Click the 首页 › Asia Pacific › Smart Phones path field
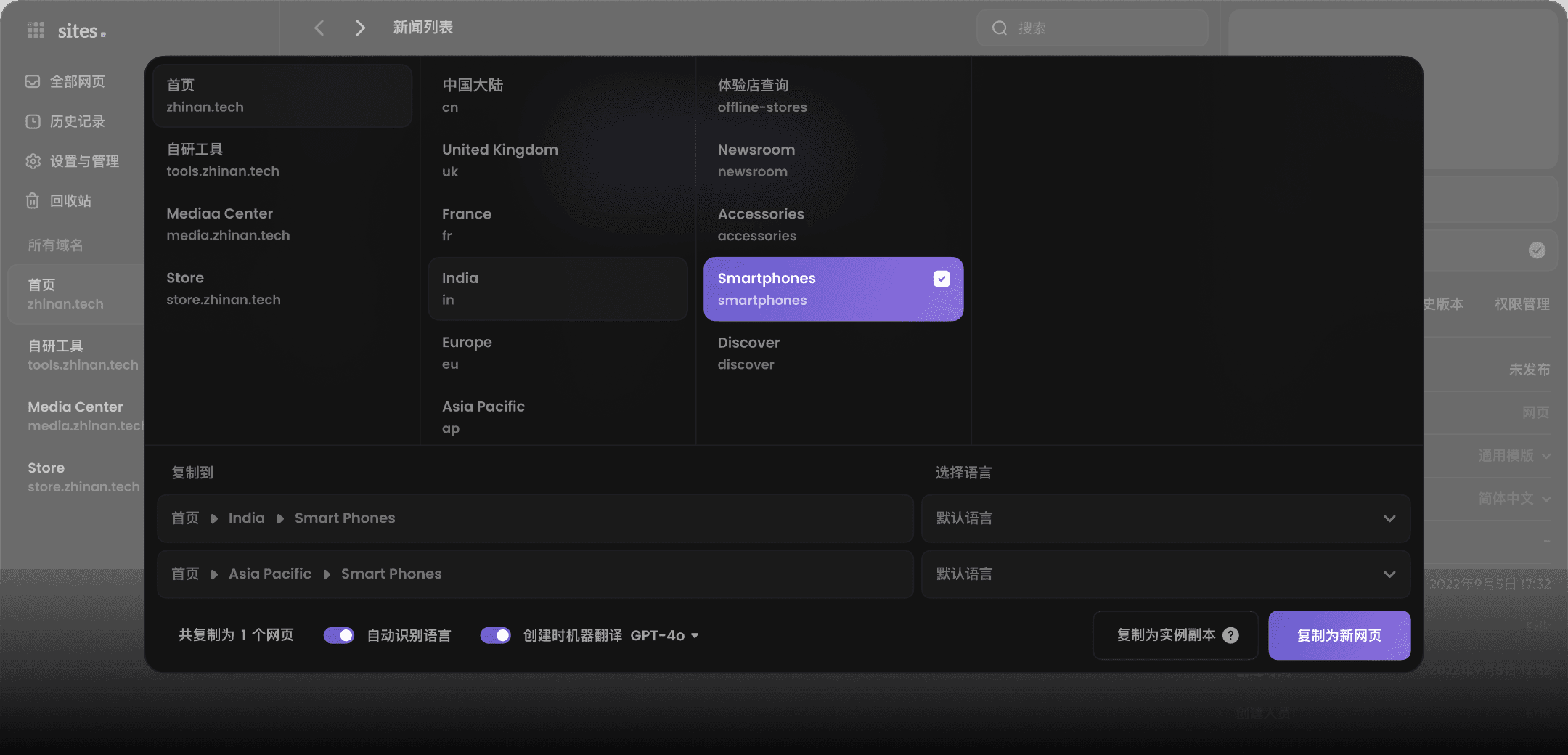Screen dimensions: 1568x755 (x=535, y=574)
